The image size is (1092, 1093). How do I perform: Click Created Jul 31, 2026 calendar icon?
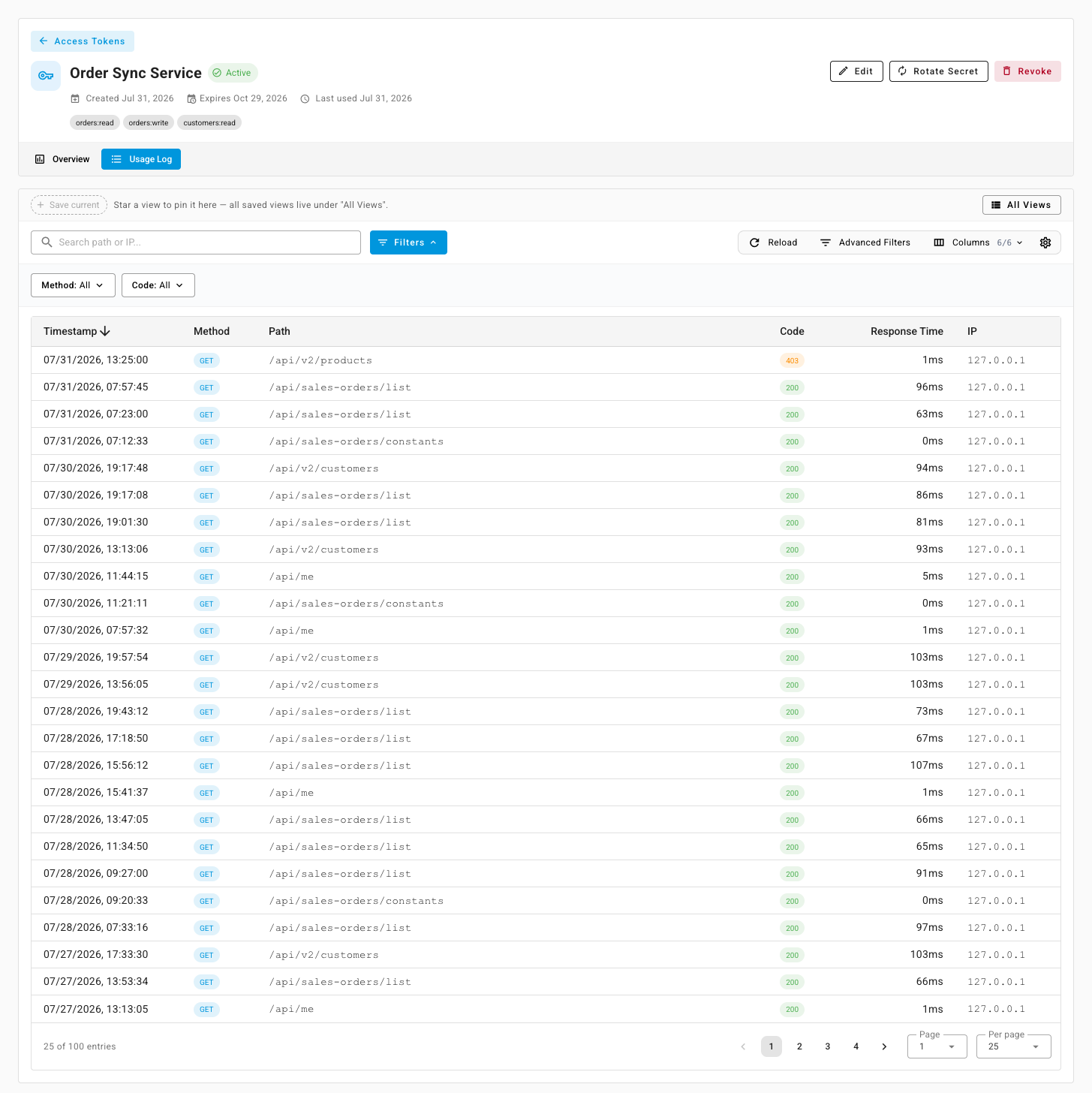75,98
